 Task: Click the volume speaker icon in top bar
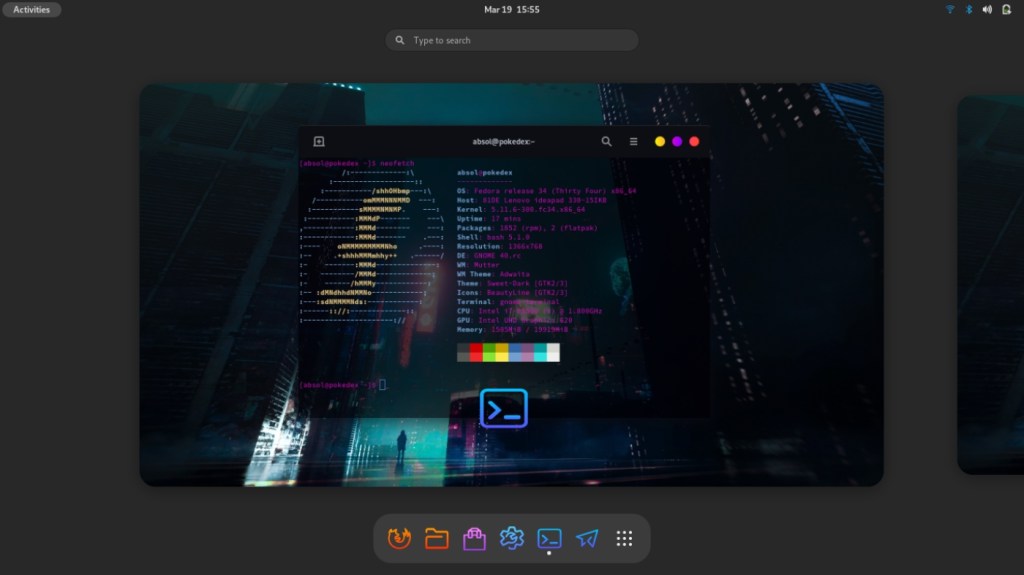pos(987,10)
